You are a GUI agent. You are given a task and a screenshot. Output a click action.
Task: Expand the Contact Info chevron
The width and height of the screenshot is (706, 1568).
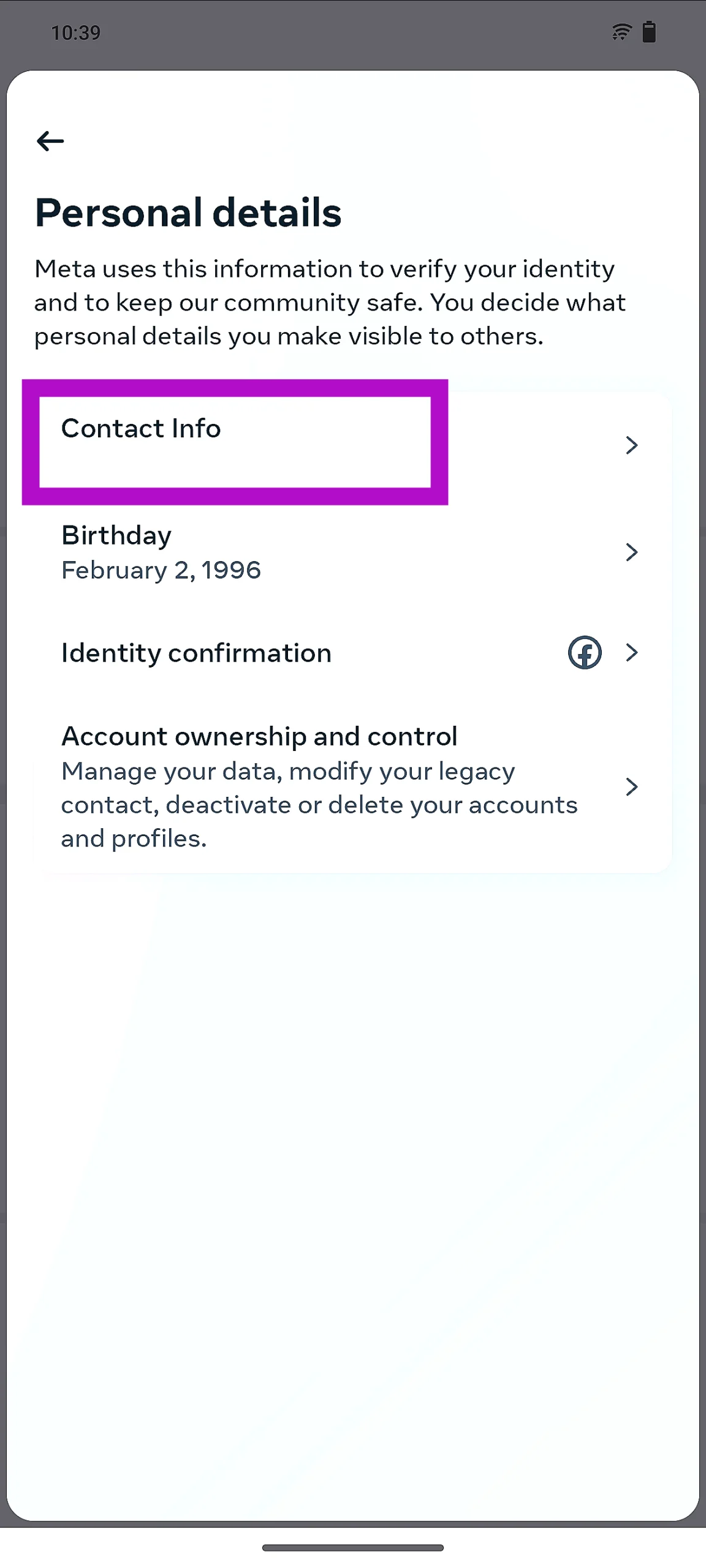(x=631, y=445)
